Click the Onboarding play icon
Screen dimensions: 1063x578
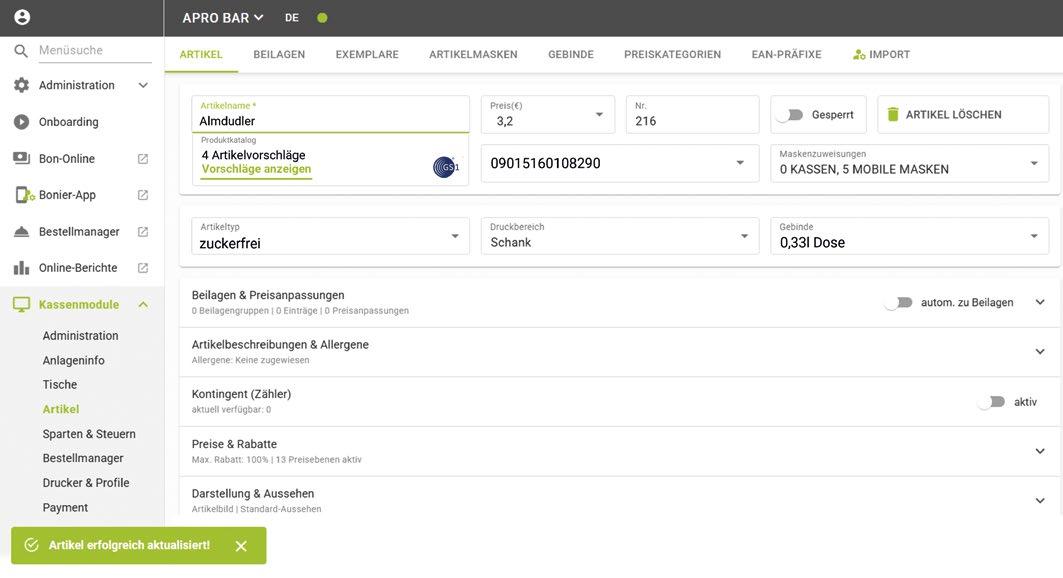tap(21, 122)
